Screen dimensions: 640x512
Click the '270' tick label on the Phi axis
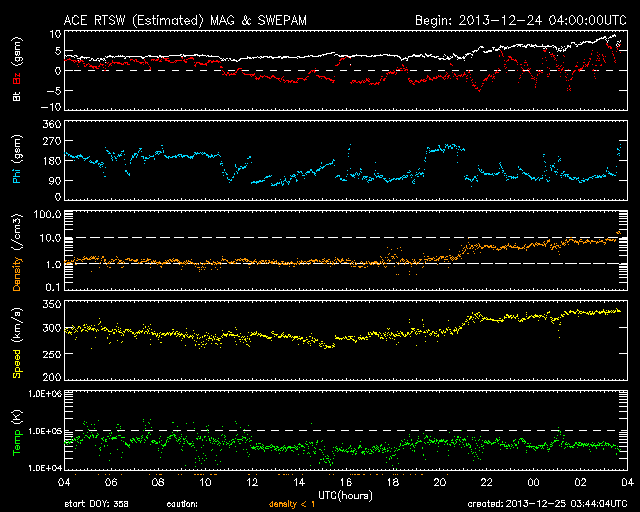point(52,141)
